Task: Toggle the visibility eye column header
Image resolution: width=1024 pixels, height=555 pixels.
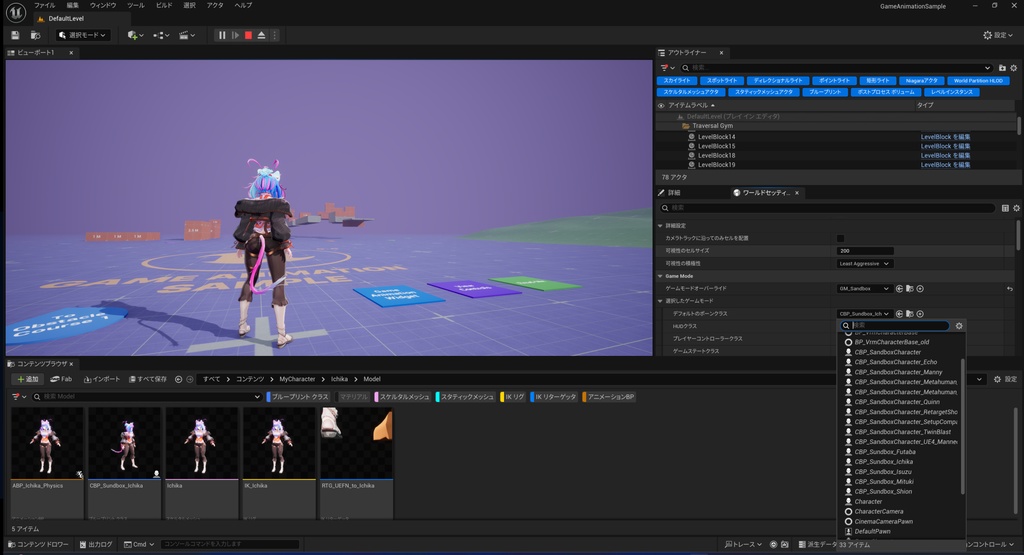Action: click(x=661, y=105)
